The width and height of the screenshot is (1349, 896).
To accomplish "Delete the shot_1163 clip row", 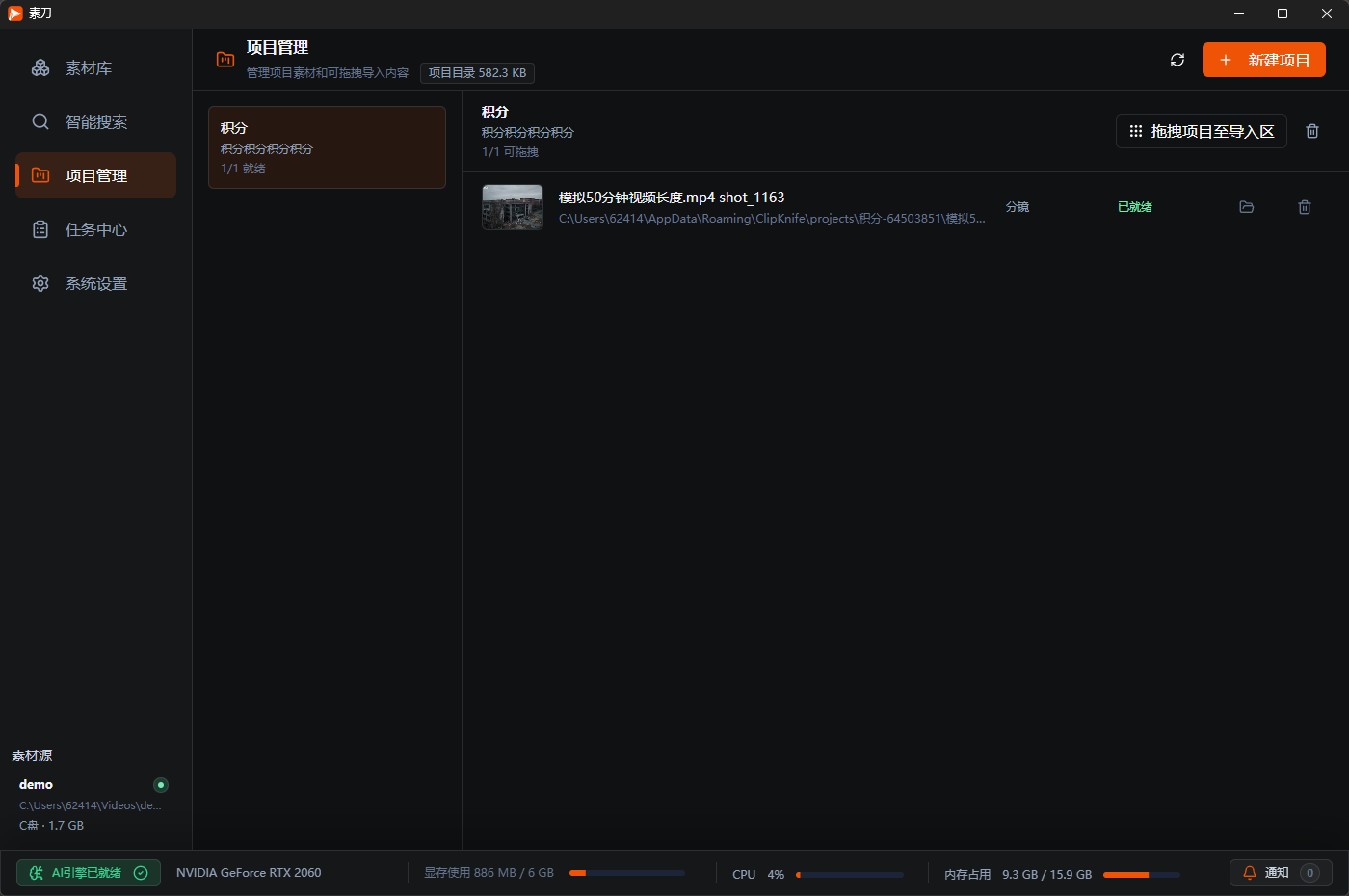I will coord(1305,207).
